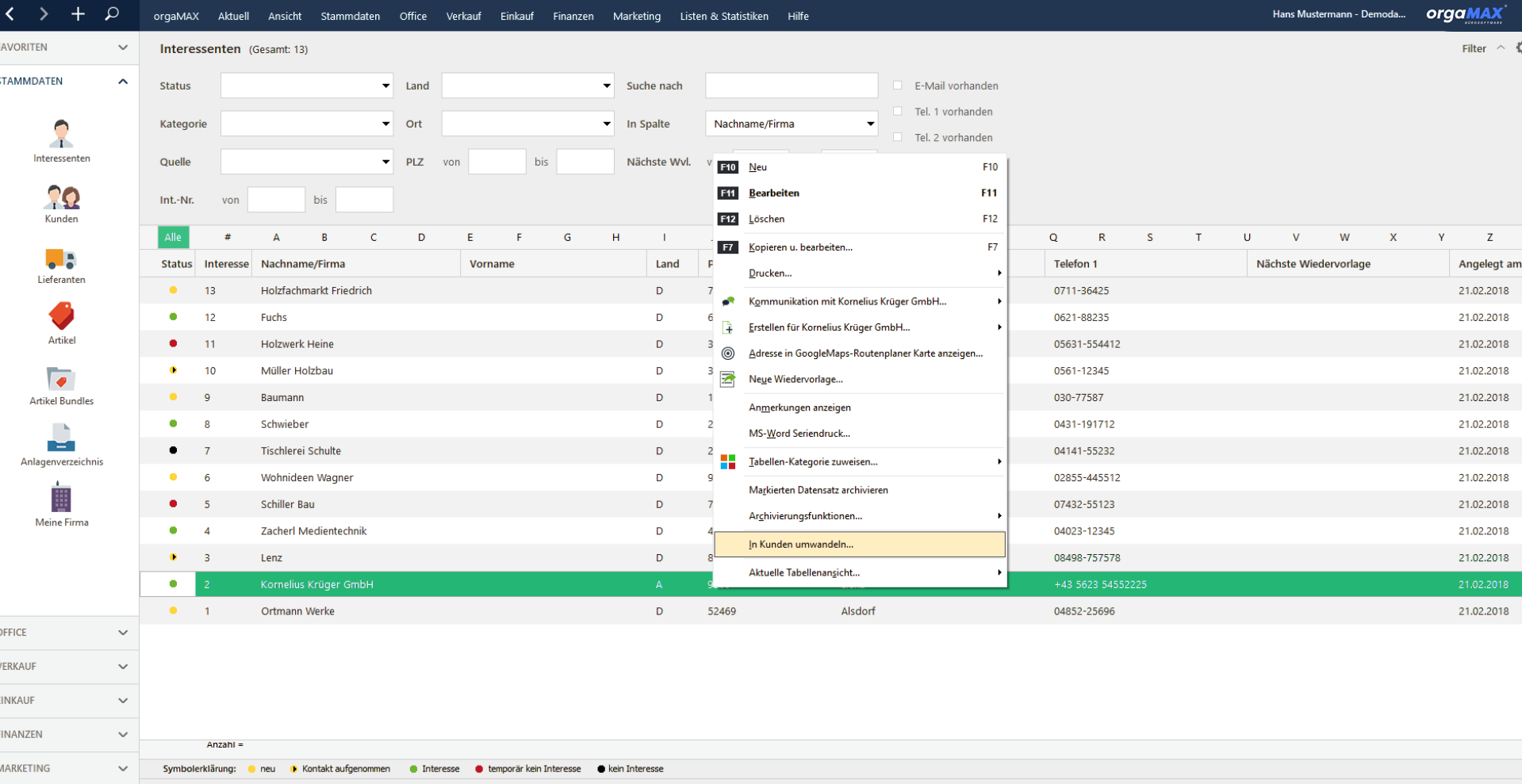The height and width of the screenshot is (784, 1522).
Task: Click the Erstellen document icon
Action: coord(728,327)
